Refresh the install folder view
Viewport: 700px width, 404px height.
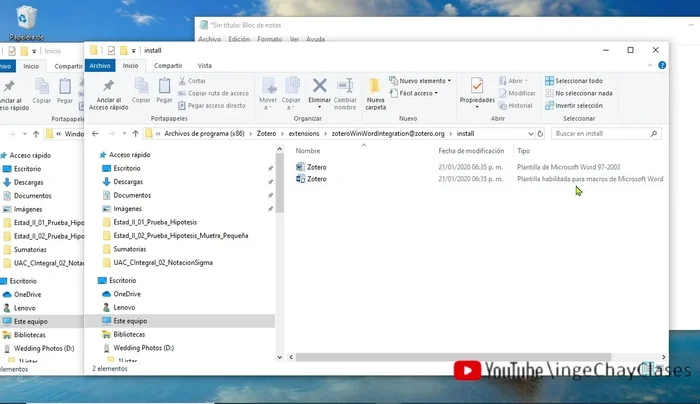pyautogui.click(x=540, y=133)
